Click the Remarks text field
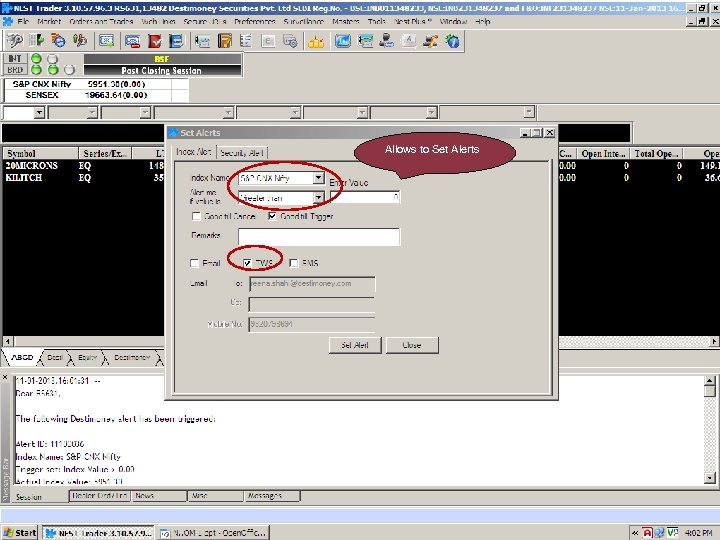This screenshot has height=540, width=720. 319,236
